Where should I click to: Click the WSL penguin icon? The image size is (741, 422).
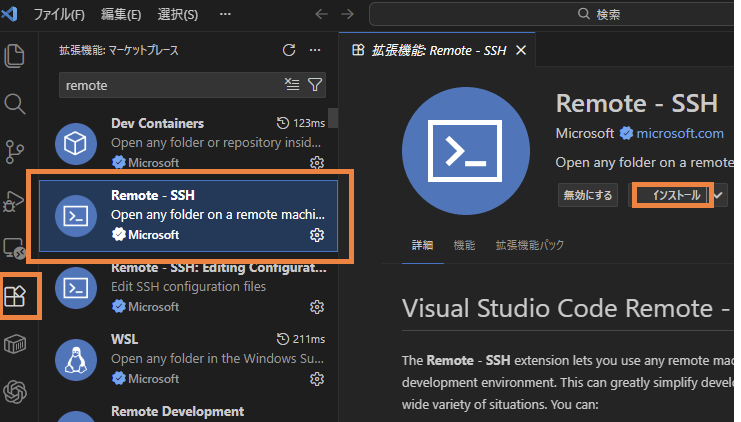[x=76, y=360]
